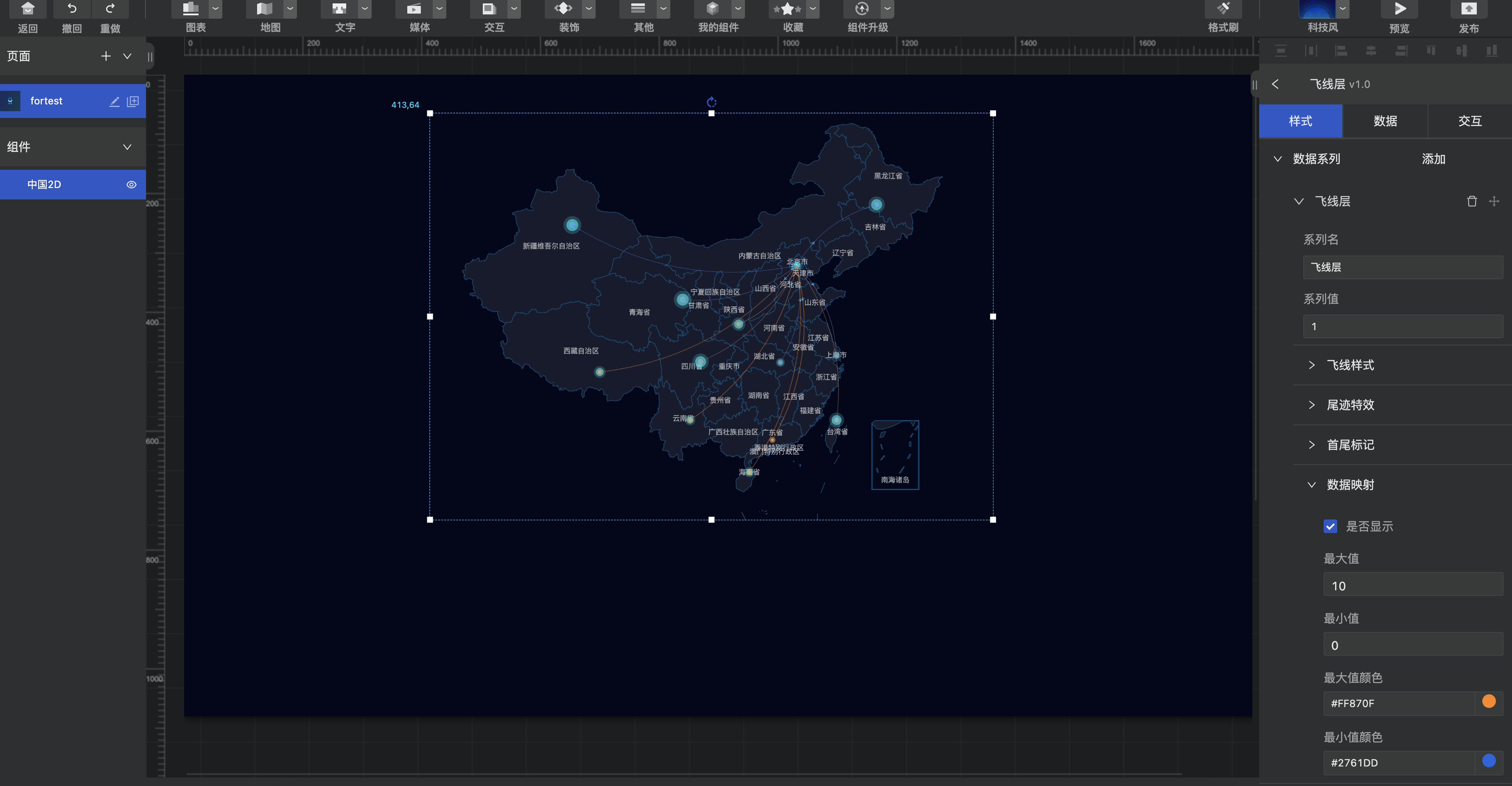Open the 图表 chart component icon

[x=190, y=9]
